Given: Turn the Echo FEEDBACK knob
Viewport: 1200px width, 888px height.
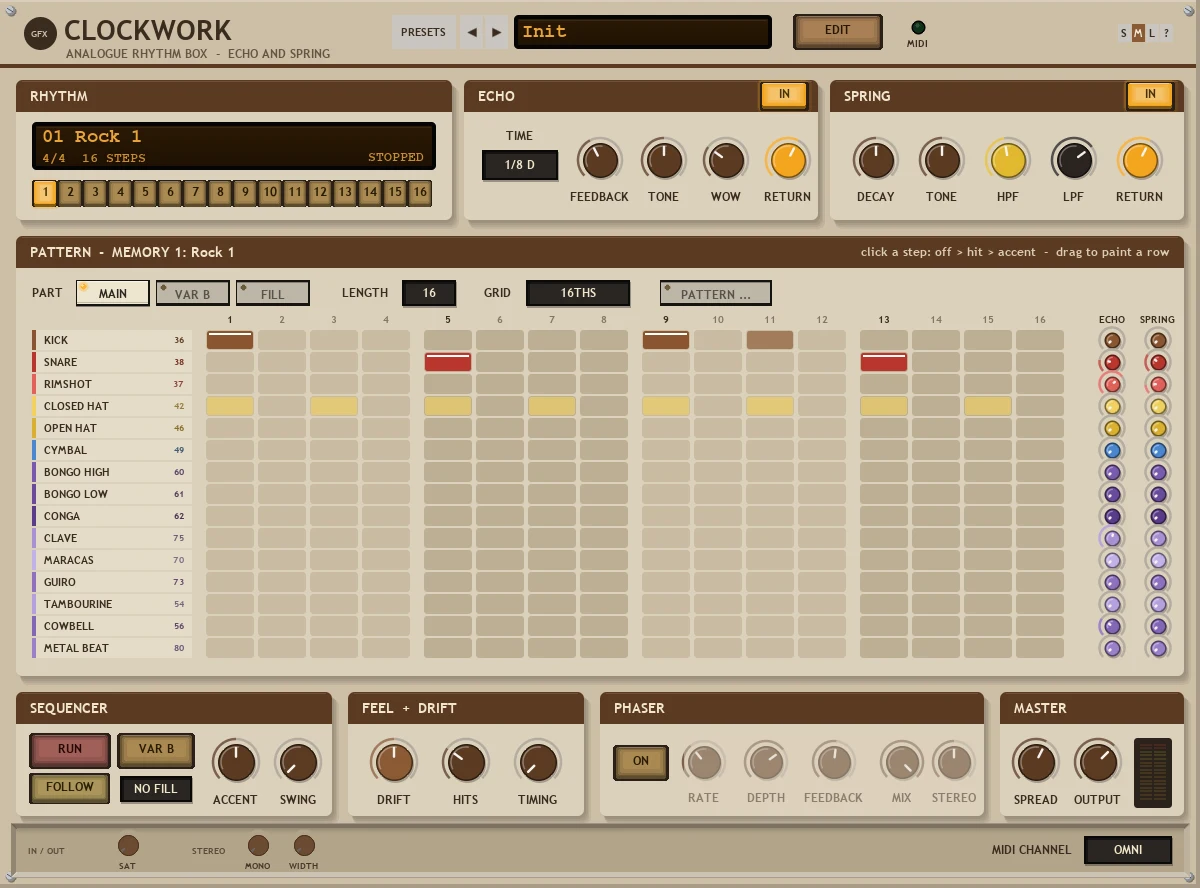Looking at the screenshot, I should pyautogui.click(x=600, y=160).
